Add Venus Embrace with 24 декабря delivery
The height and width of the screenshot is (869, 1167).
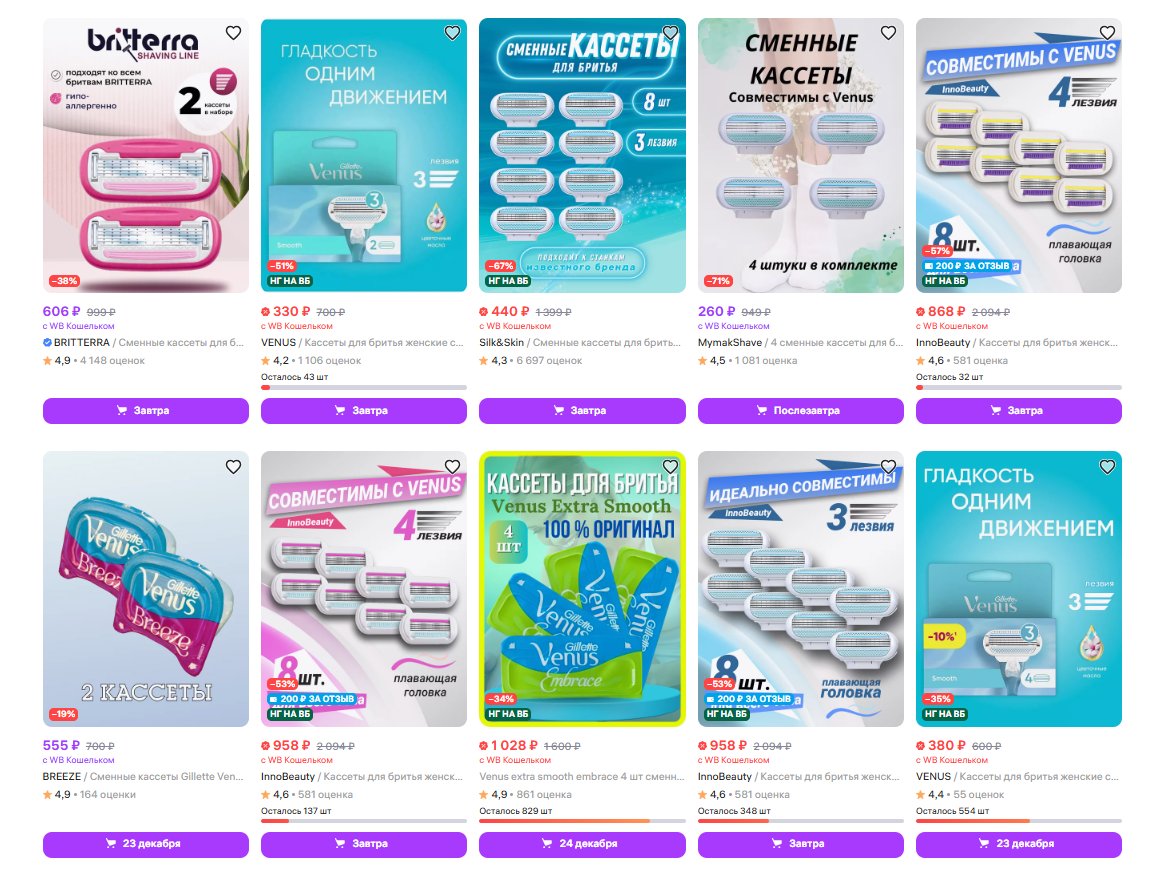point(582,844)
